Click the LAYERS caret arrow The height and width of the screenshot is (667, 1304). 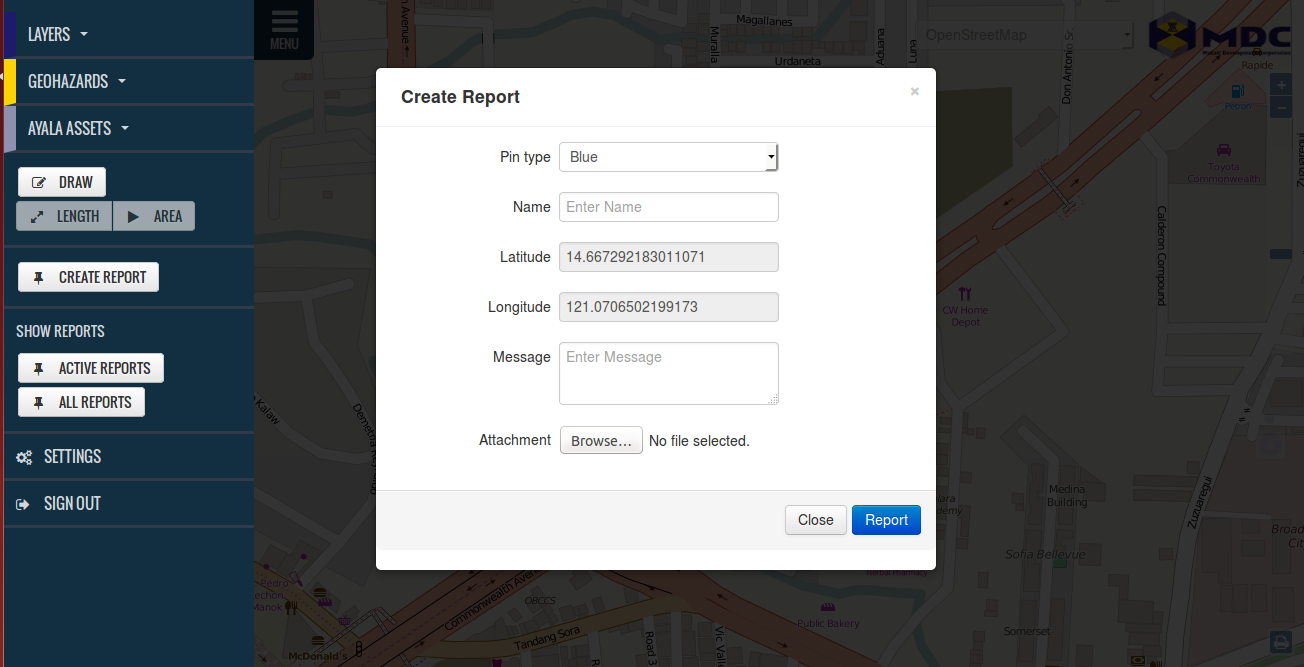84,35
